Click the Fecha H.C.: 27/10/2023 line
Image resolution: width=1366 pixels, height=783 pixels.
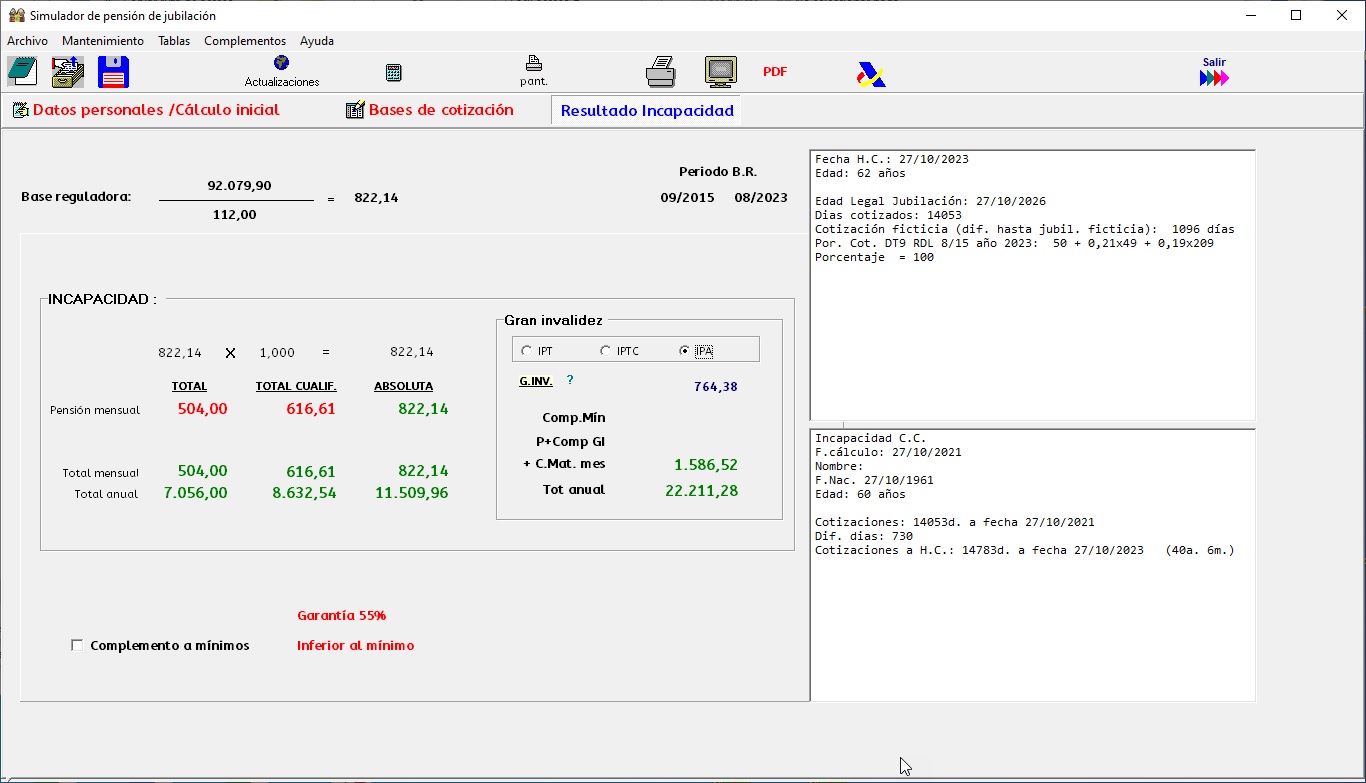pos(892,159)
